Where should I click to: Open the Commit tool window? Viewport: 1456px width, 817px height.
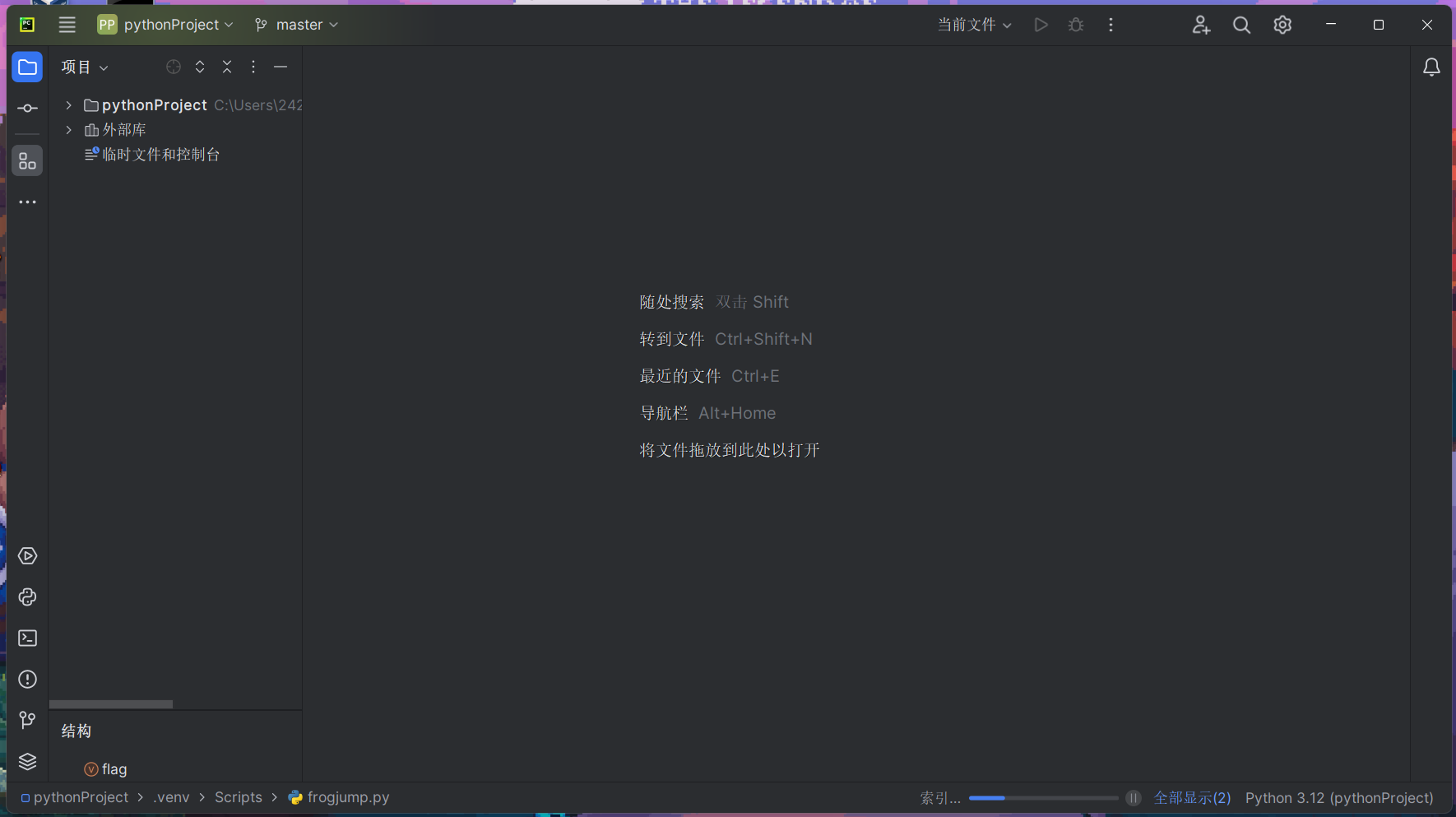[27, 109]
